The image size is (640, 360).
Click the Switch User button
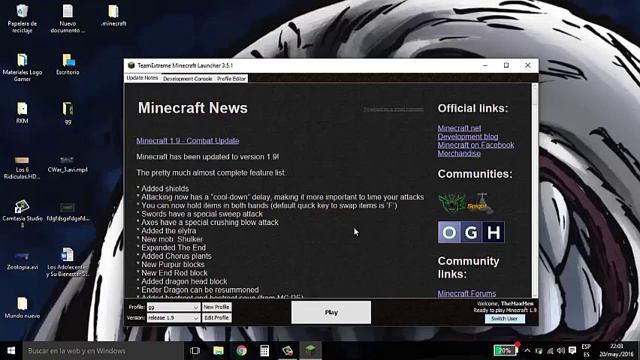[x=504, y=318]
